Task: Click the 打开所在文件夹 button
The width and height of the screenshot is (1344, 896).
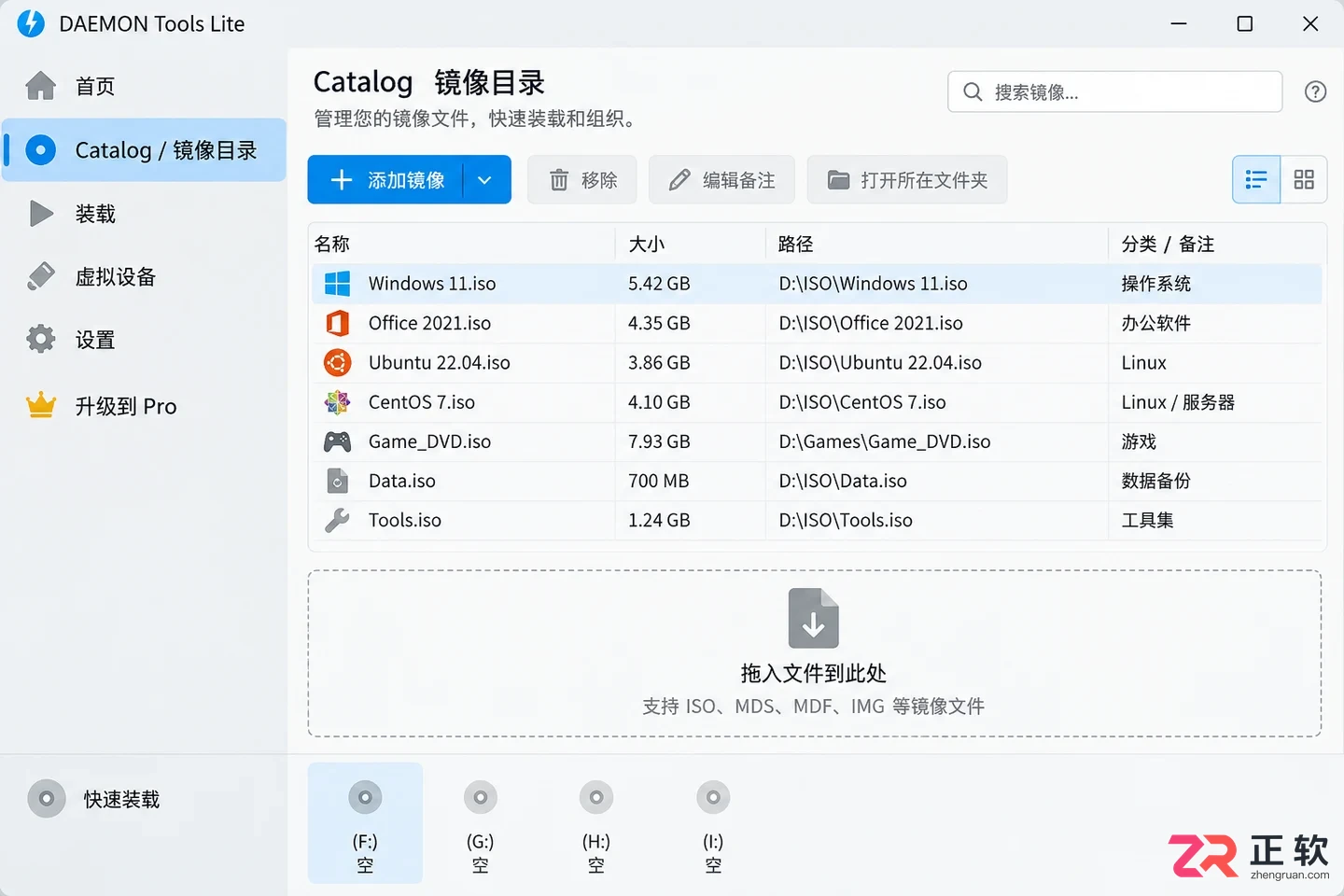Action: point(907,180)
